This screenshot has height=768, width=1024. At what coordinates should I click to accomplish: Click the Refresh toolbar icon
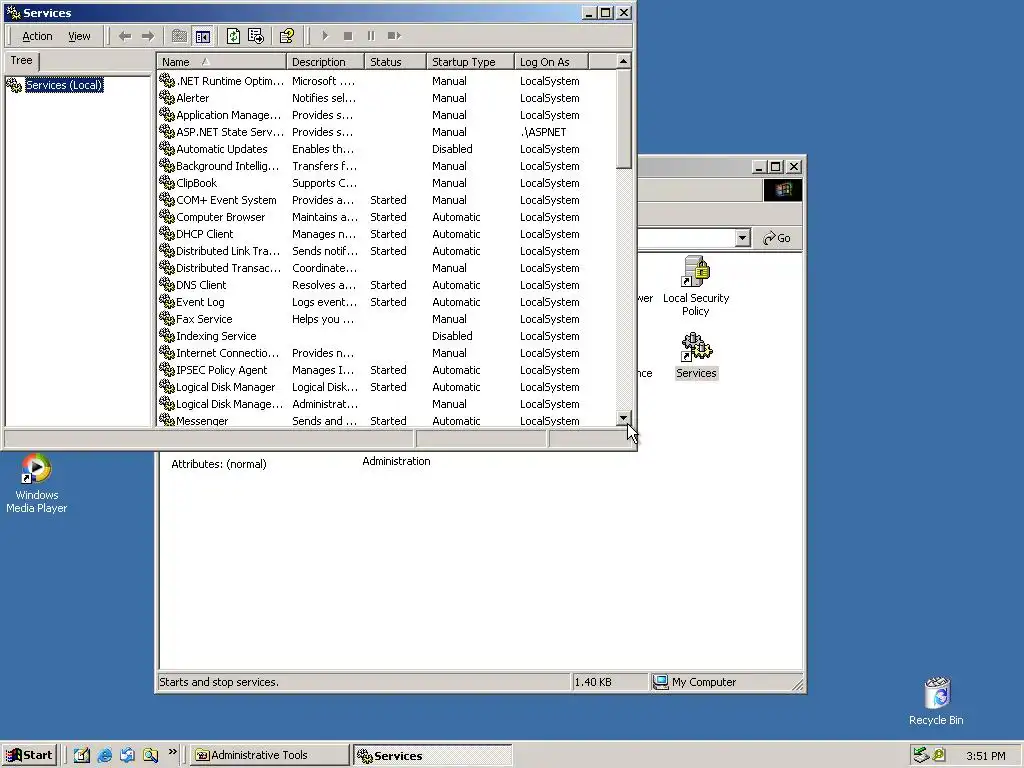[x=233, y=36]
